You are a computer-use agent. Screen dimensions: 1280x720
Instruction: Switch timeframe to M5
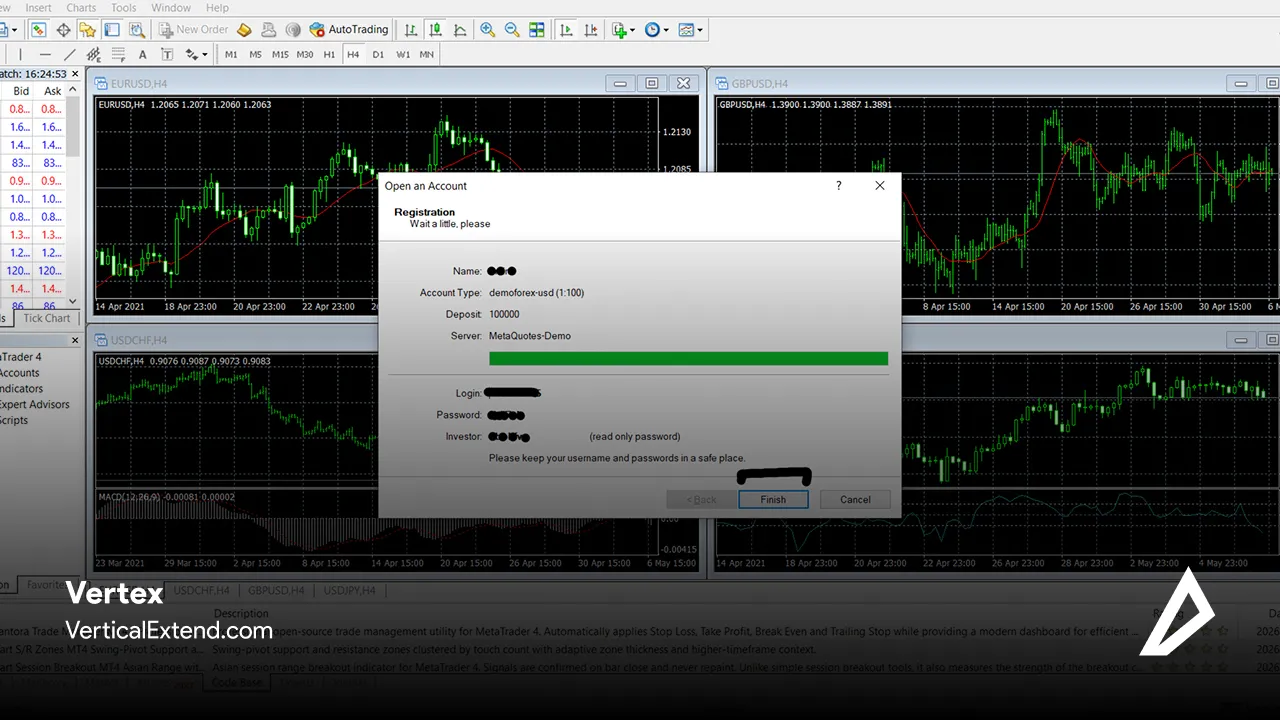(256, 54)
